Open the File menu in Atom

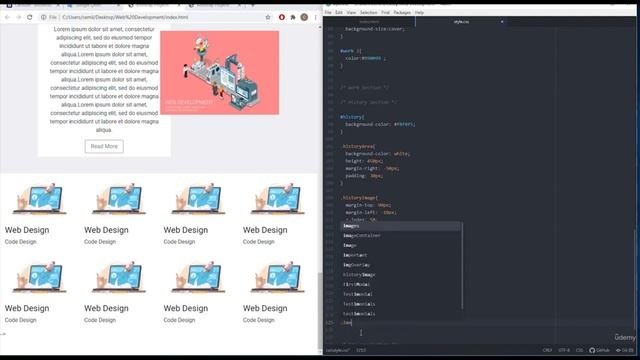[x=328, y=13]
